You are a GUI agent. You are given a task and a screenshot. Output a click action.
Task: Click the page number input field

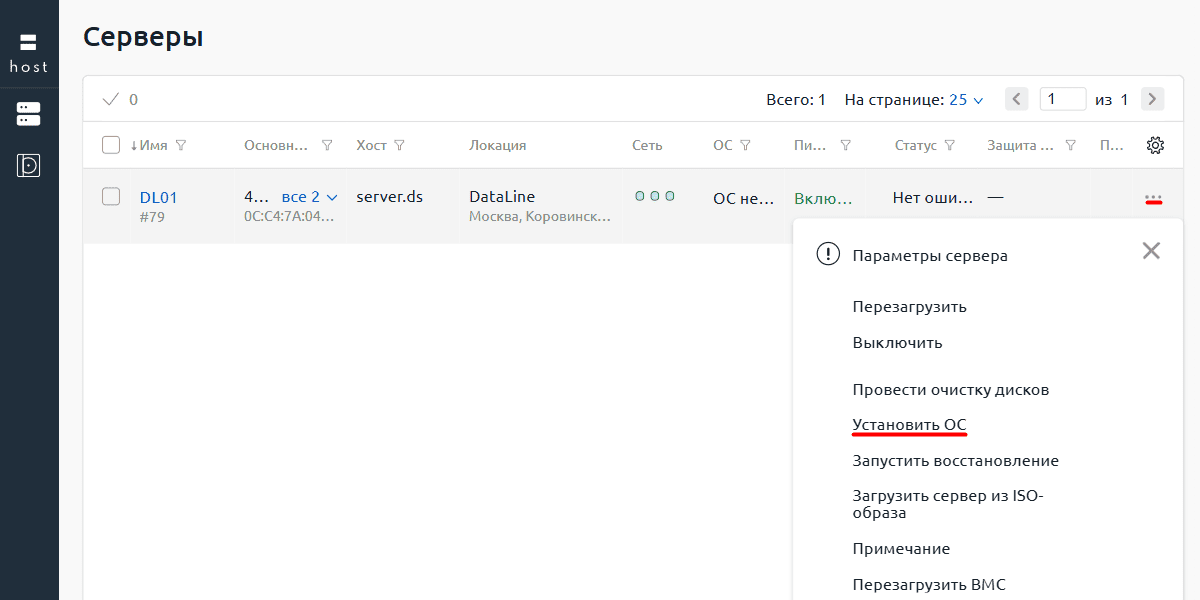1062,99
